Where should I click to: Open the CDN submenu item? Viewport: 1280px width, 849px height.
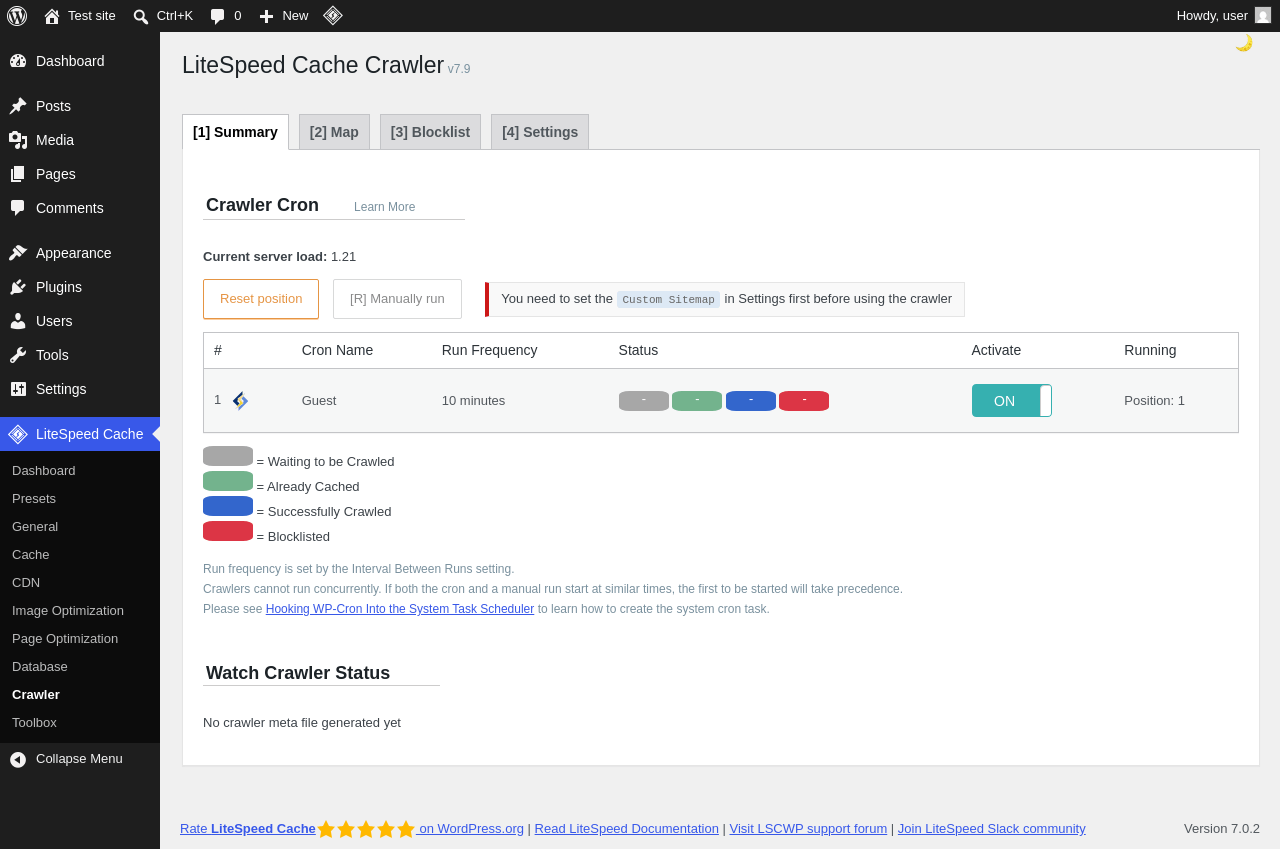coord(26,583)
